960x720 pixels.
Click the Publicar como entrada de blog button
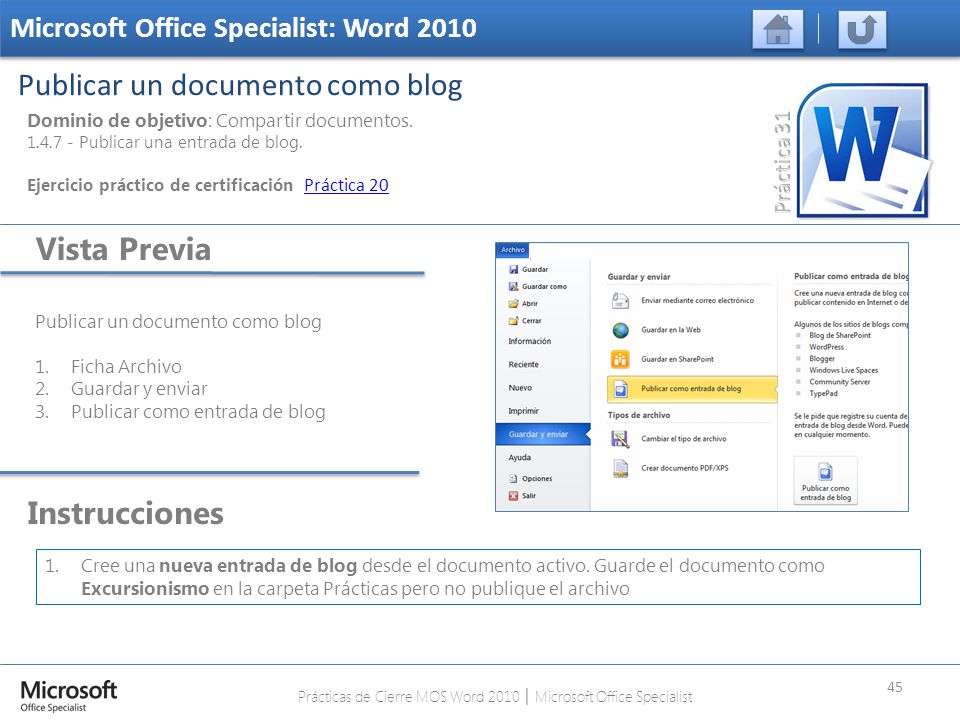pyautogui.click(x=825, y=481)
